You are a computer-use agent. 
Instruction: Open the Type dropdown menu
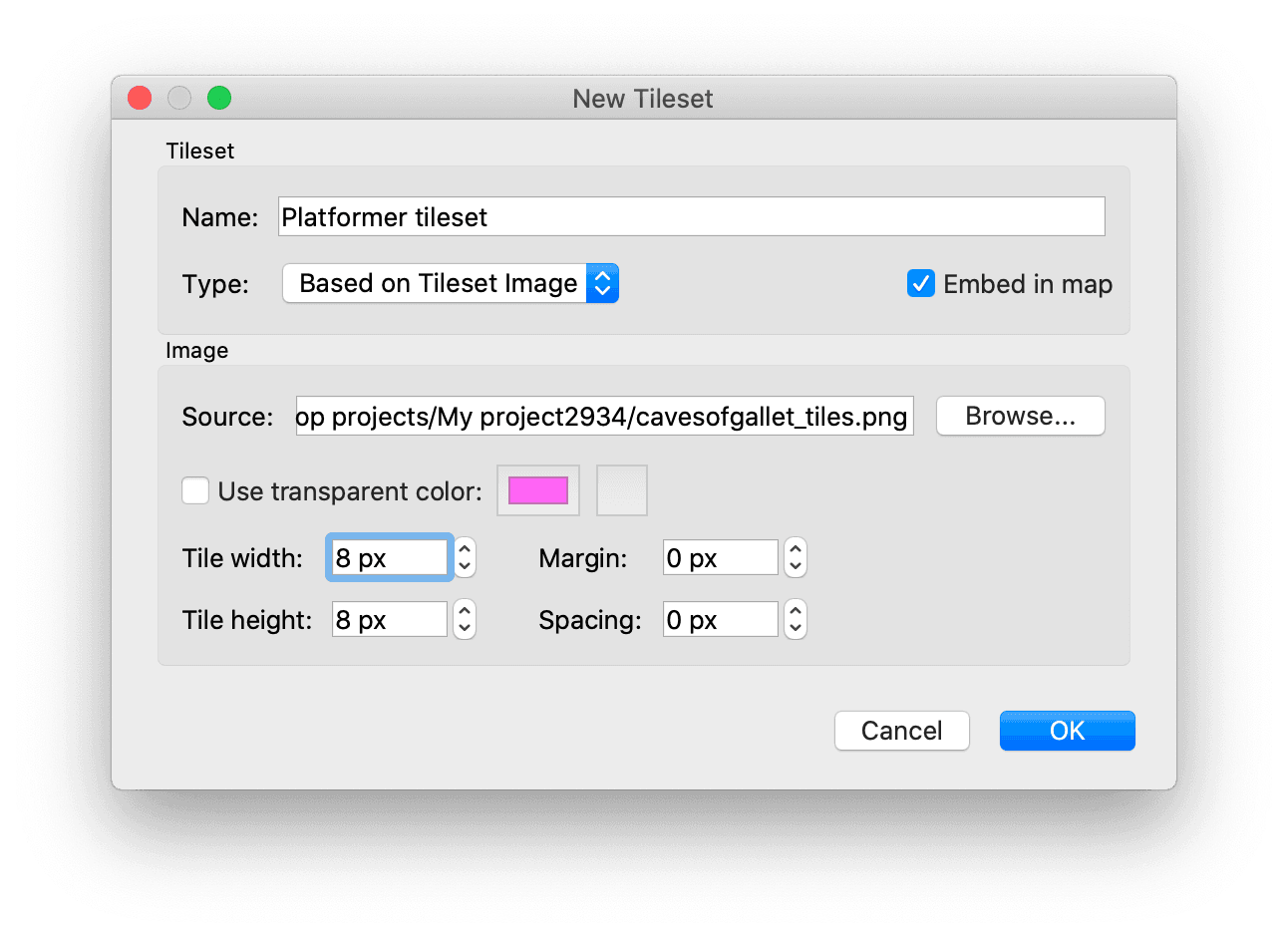pos(451,284)
